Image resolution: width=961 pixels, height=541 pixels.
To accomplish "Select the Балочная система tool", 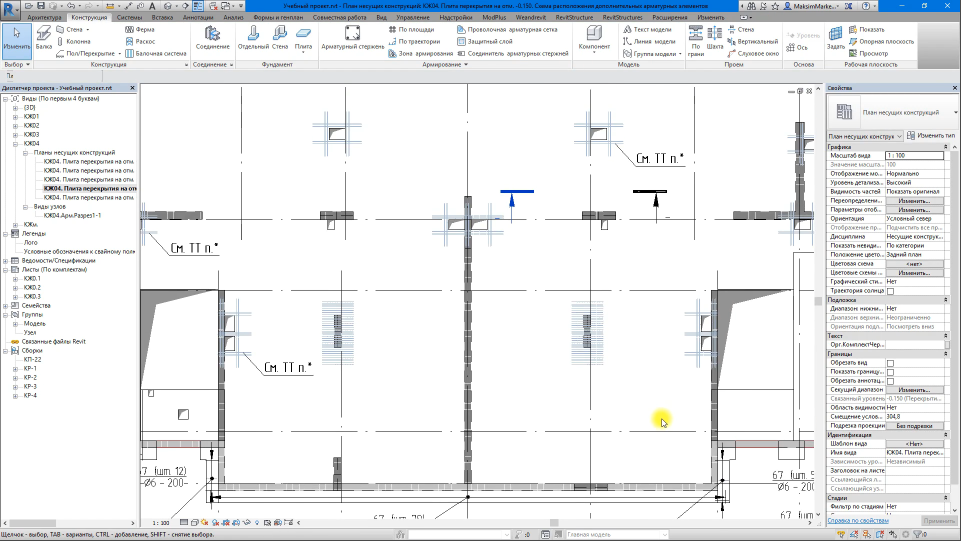I will point(156,54).
